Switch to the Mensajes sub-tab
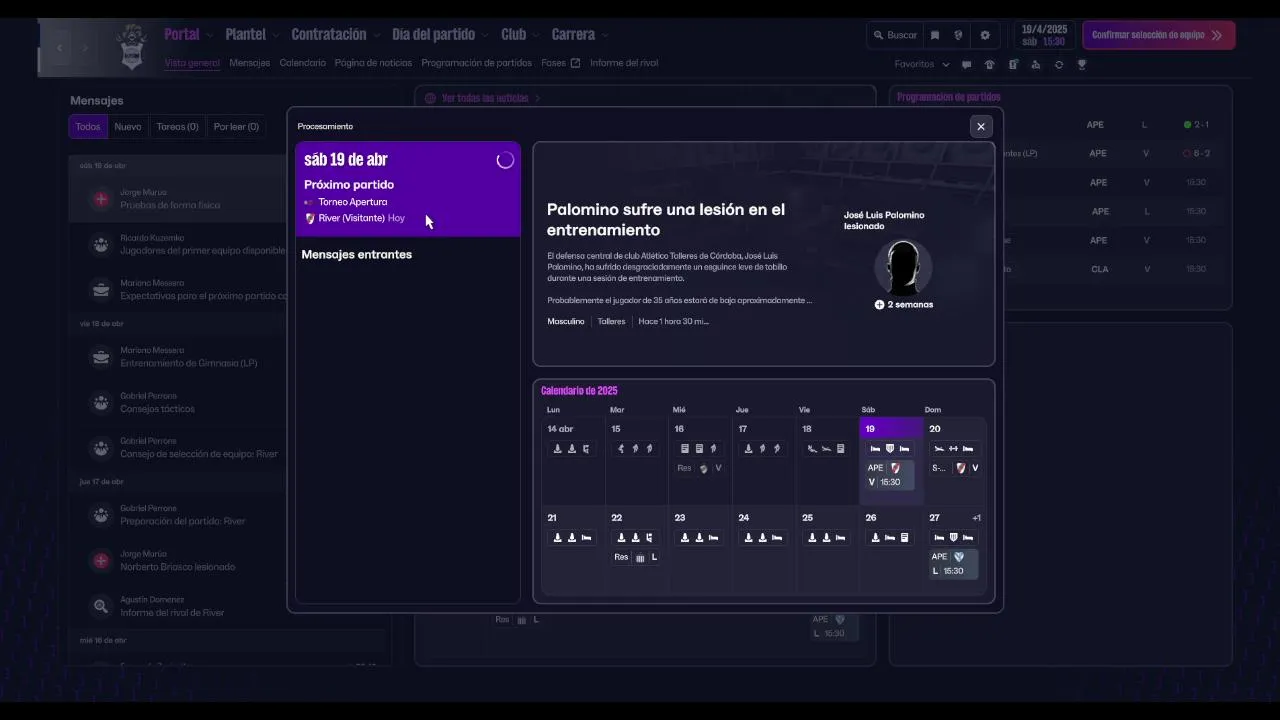This screenshot has height=720, width=1280. [x=250, y=63]
